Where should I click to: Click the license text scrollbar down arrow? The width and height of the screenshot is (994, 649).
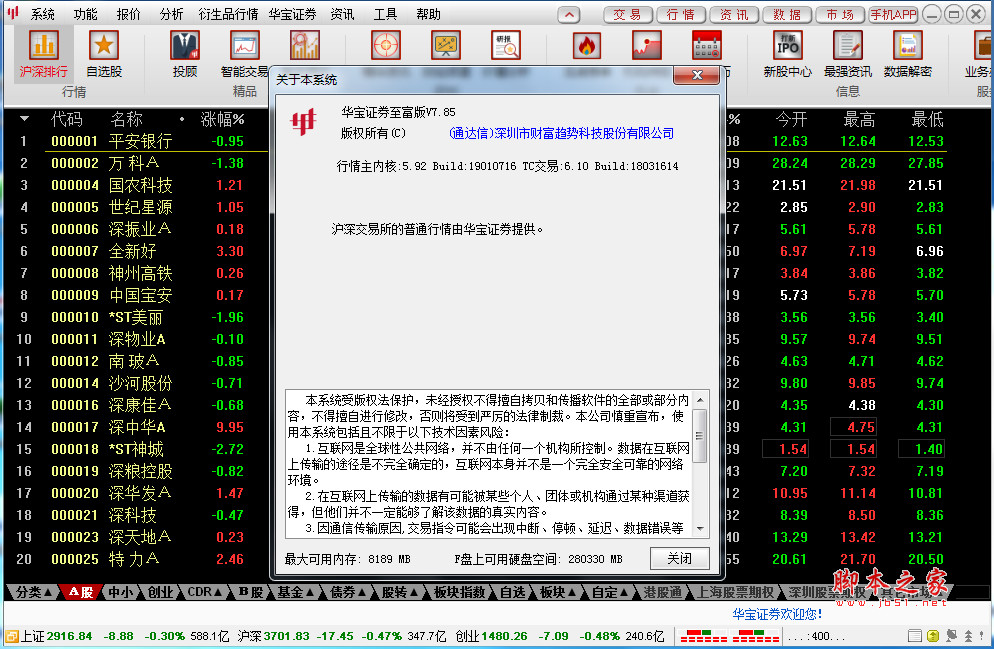[700, 529]
